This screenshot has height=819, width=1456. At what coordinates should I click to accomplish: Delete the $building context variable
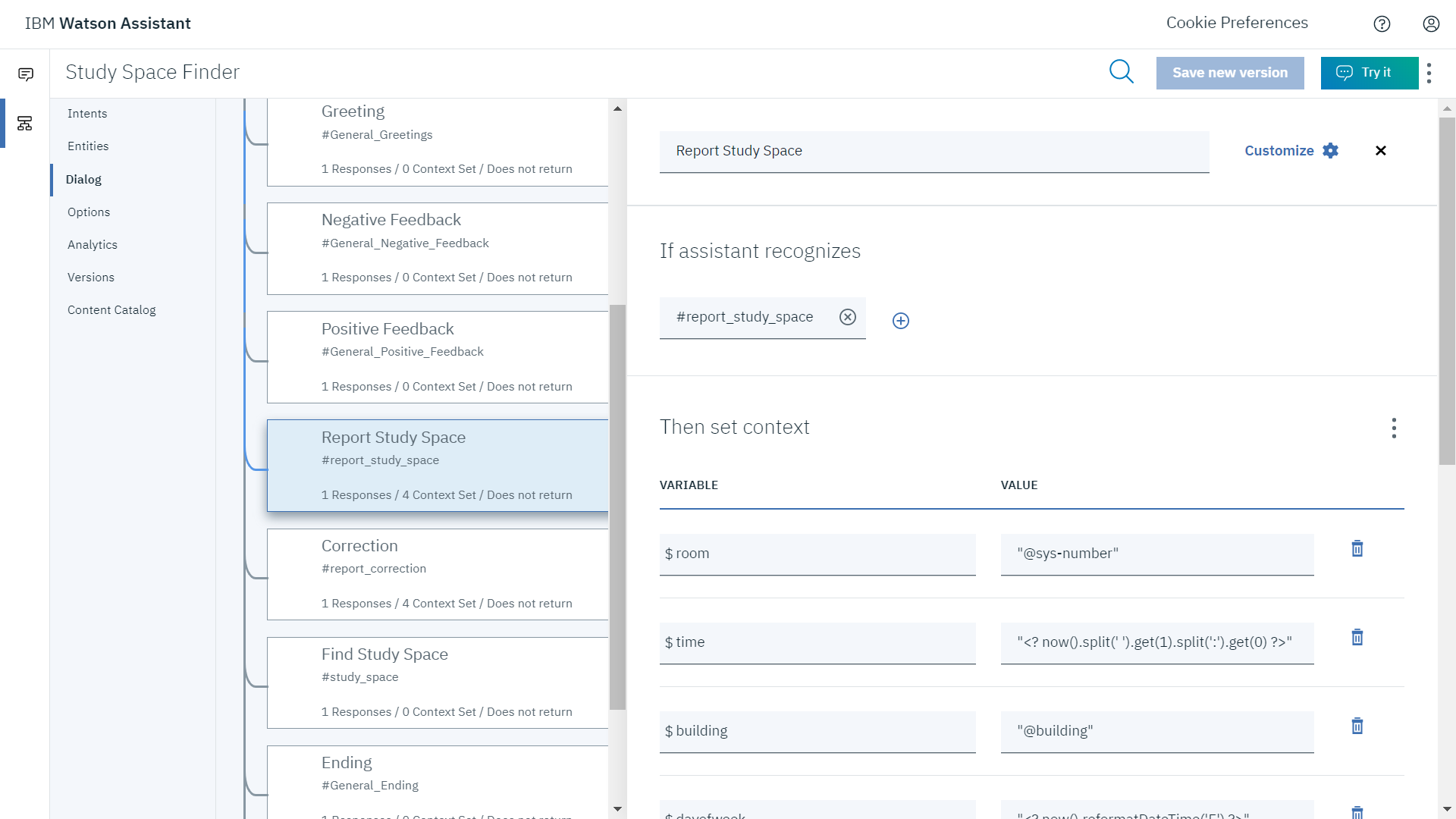pyautogui.click(x=1357, y=726)
